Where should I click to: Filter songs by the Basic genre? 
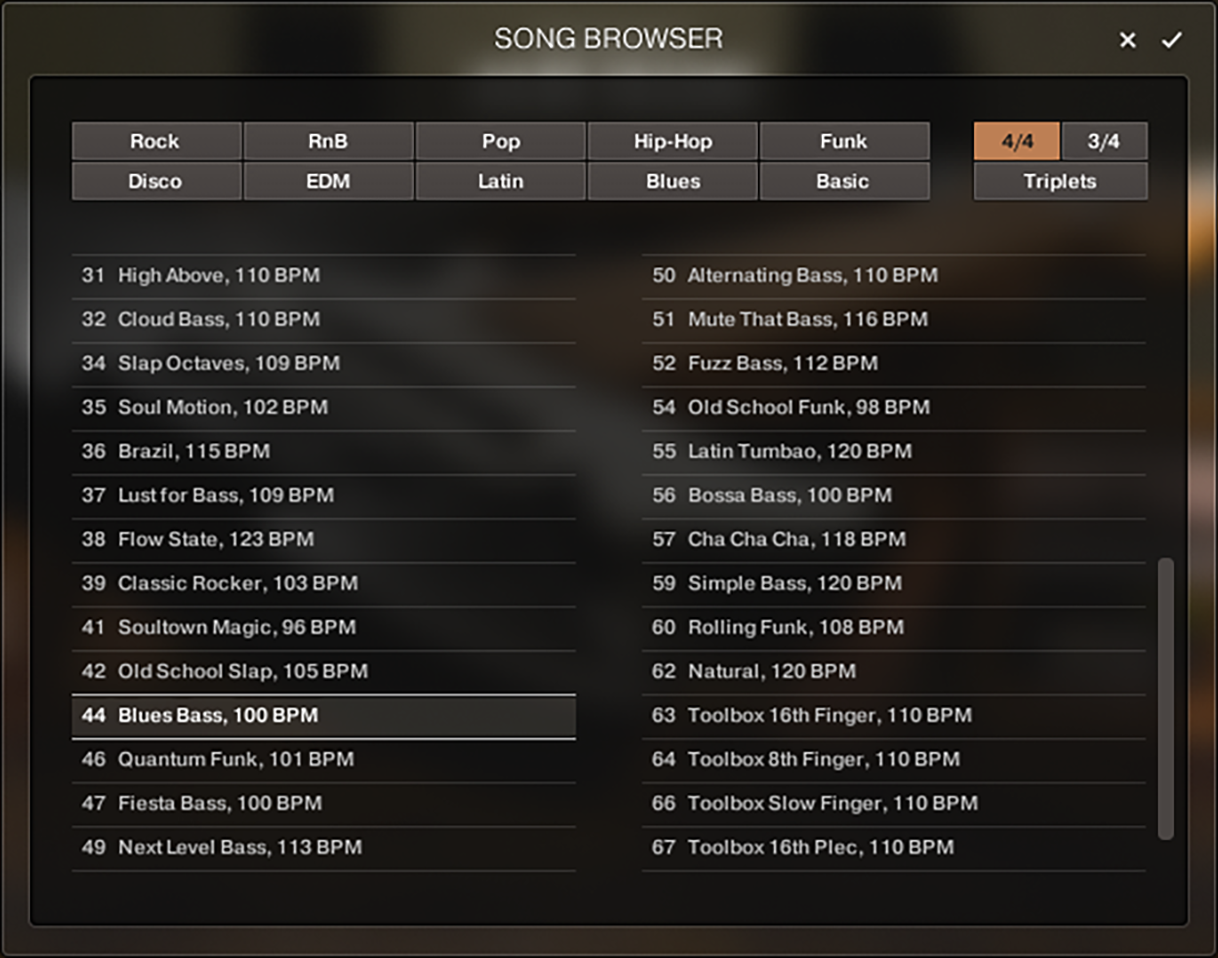pos(845,181)
